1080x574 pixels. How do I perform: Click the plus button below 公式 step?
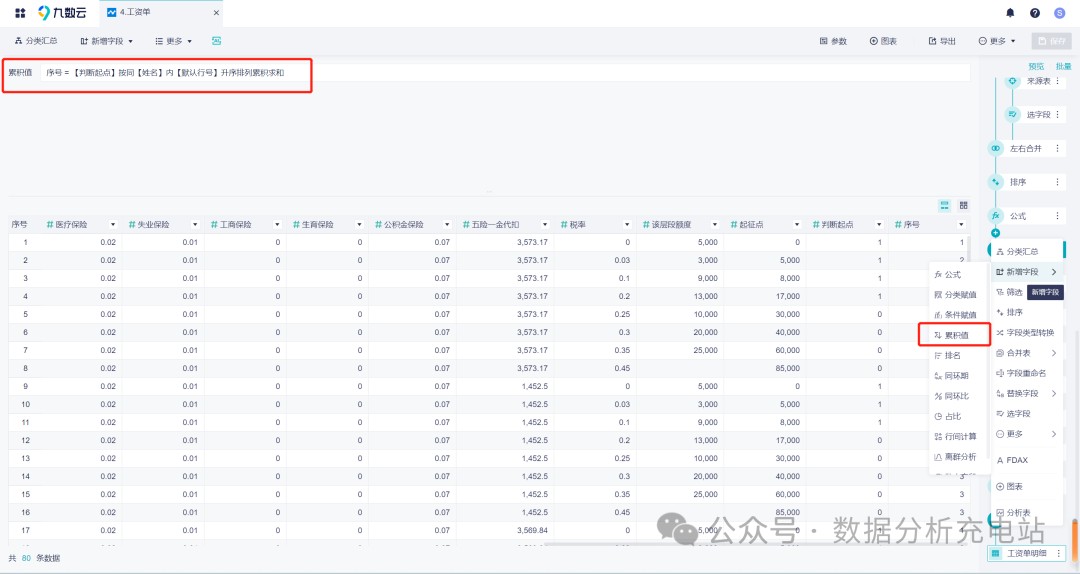pyautogui.click(x=995, y=233)
